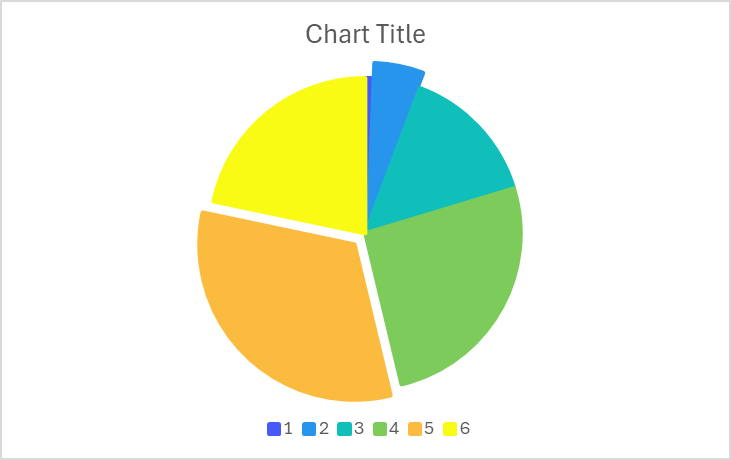Select legend label "5"
The image size is (731, 460).
pos(430,429)
